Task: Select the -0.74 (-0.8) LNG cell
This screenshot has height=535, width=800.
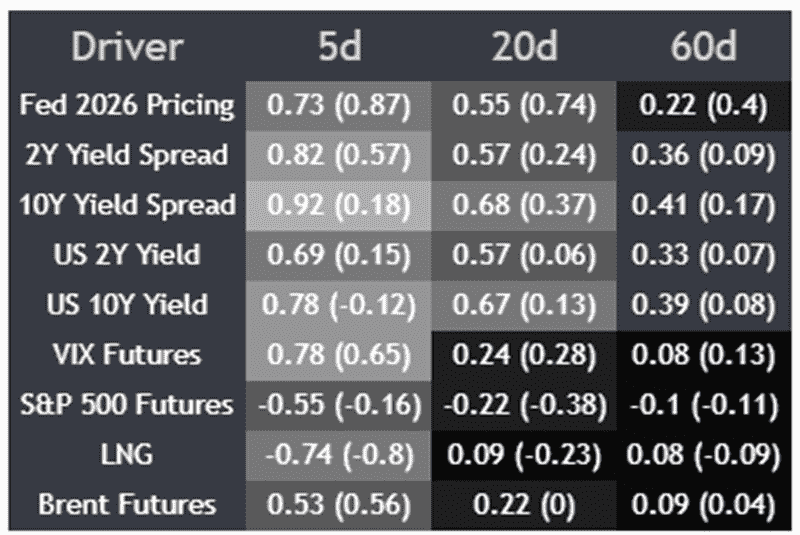Action: coord(339,454)
